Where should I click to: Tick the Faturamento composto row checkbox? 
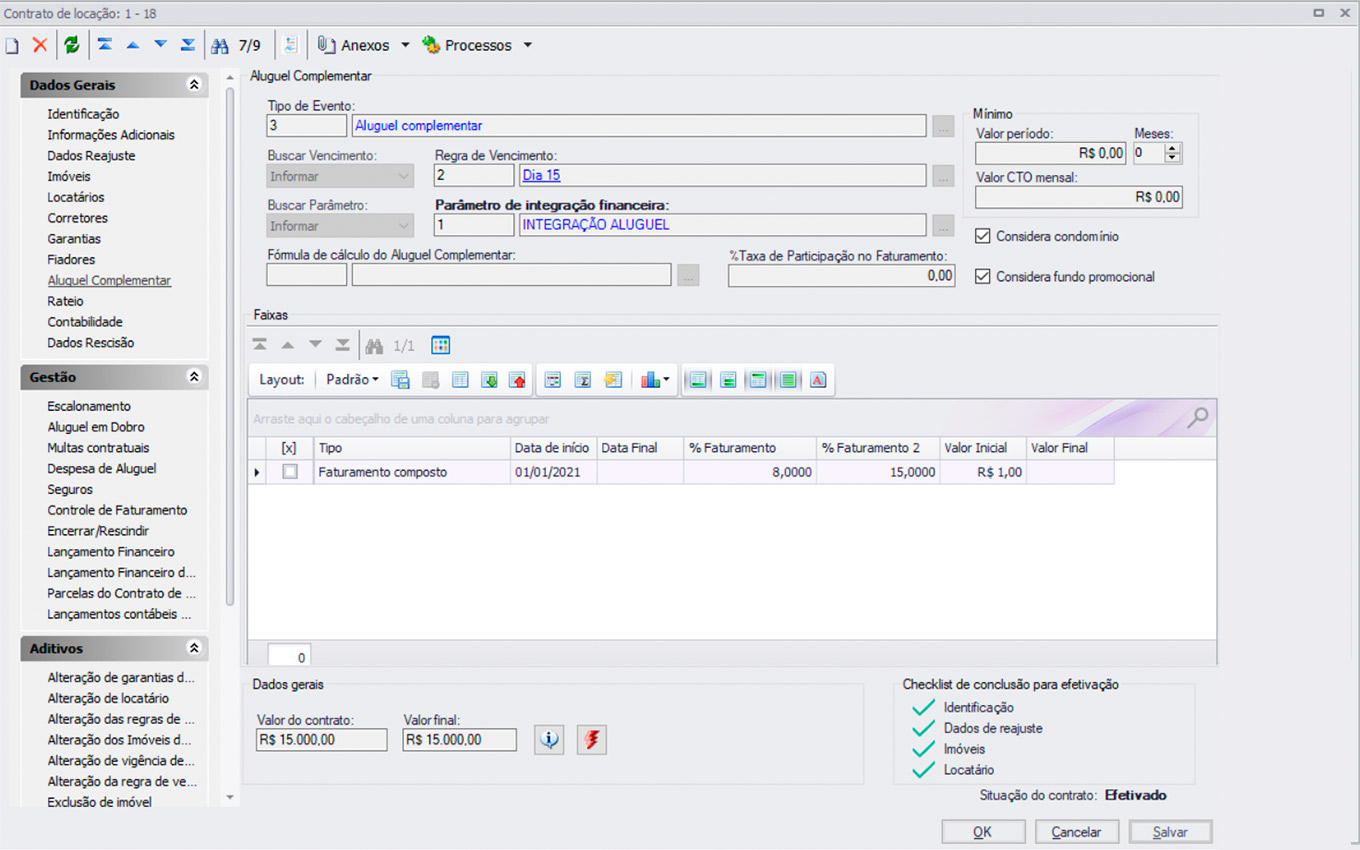click(x=290, y=472)
